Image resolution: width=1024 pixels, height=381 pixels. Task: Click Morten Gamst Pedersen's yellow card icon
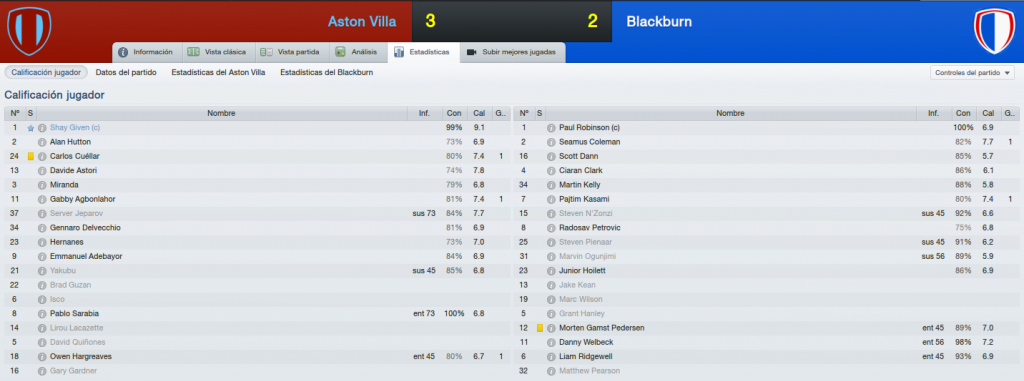click(x=539, y=327)
